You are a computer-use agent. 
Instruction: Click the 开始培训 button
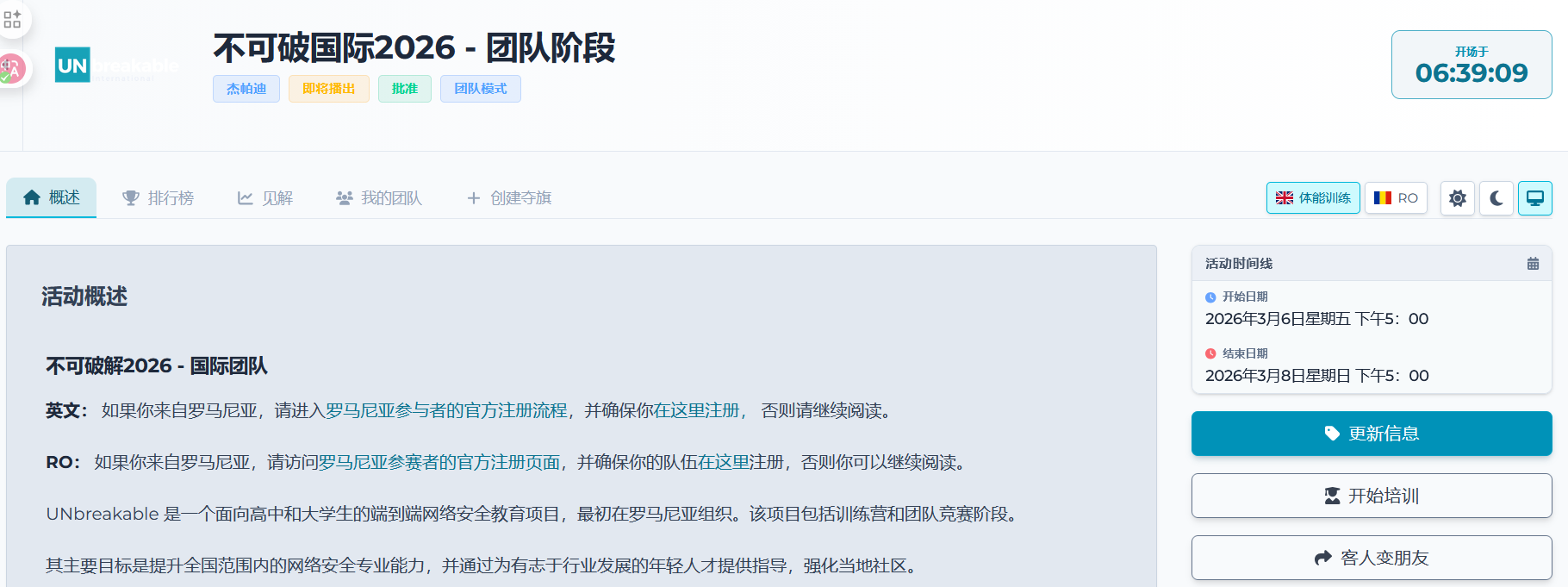pos(1372,496)
